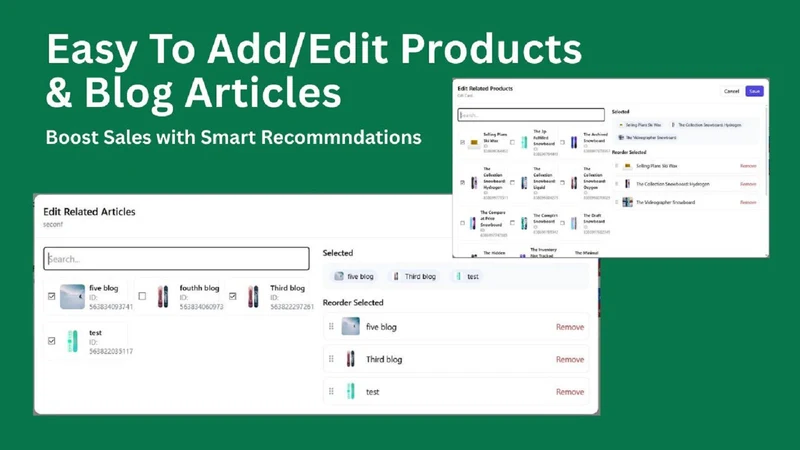
Task: Grab drag handle for Videographer Snowboard row
Action: [x=617, y=202]
